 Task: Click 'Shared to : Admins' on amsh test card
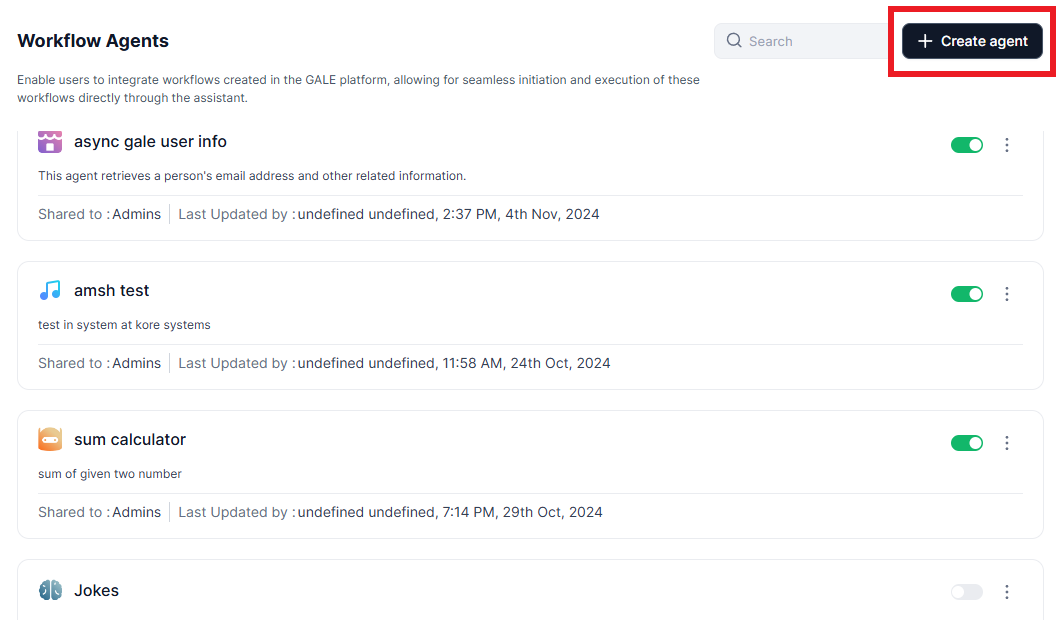(x=99, y=363)
